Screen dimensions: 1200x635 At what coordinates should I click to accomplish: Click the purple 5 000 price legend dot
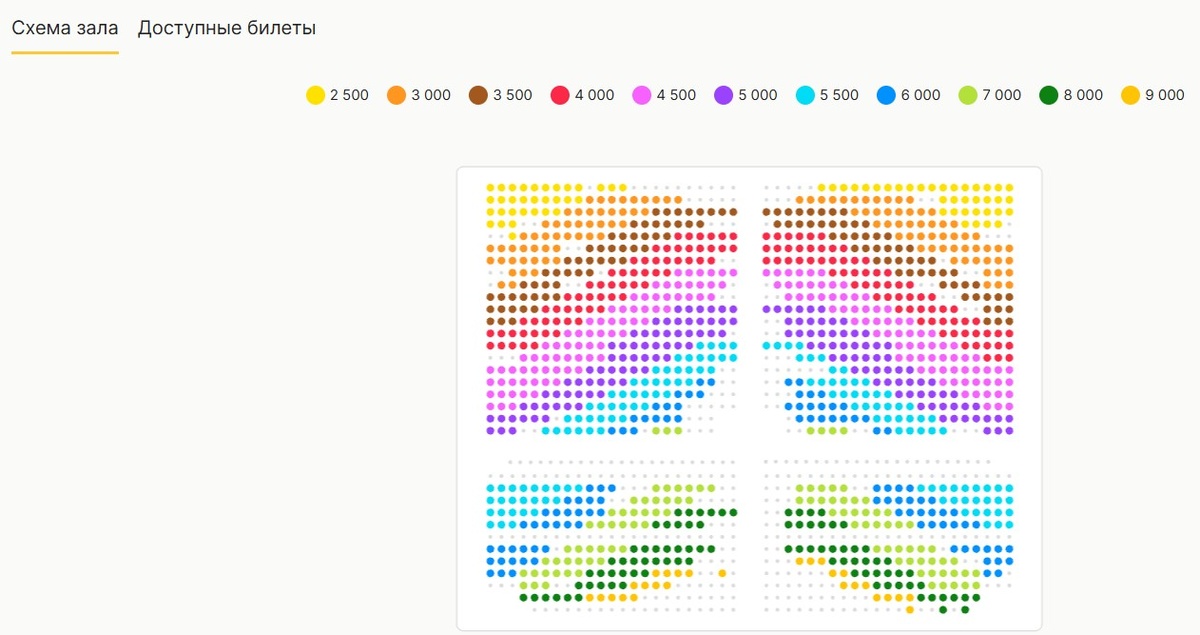pos(723,95)
